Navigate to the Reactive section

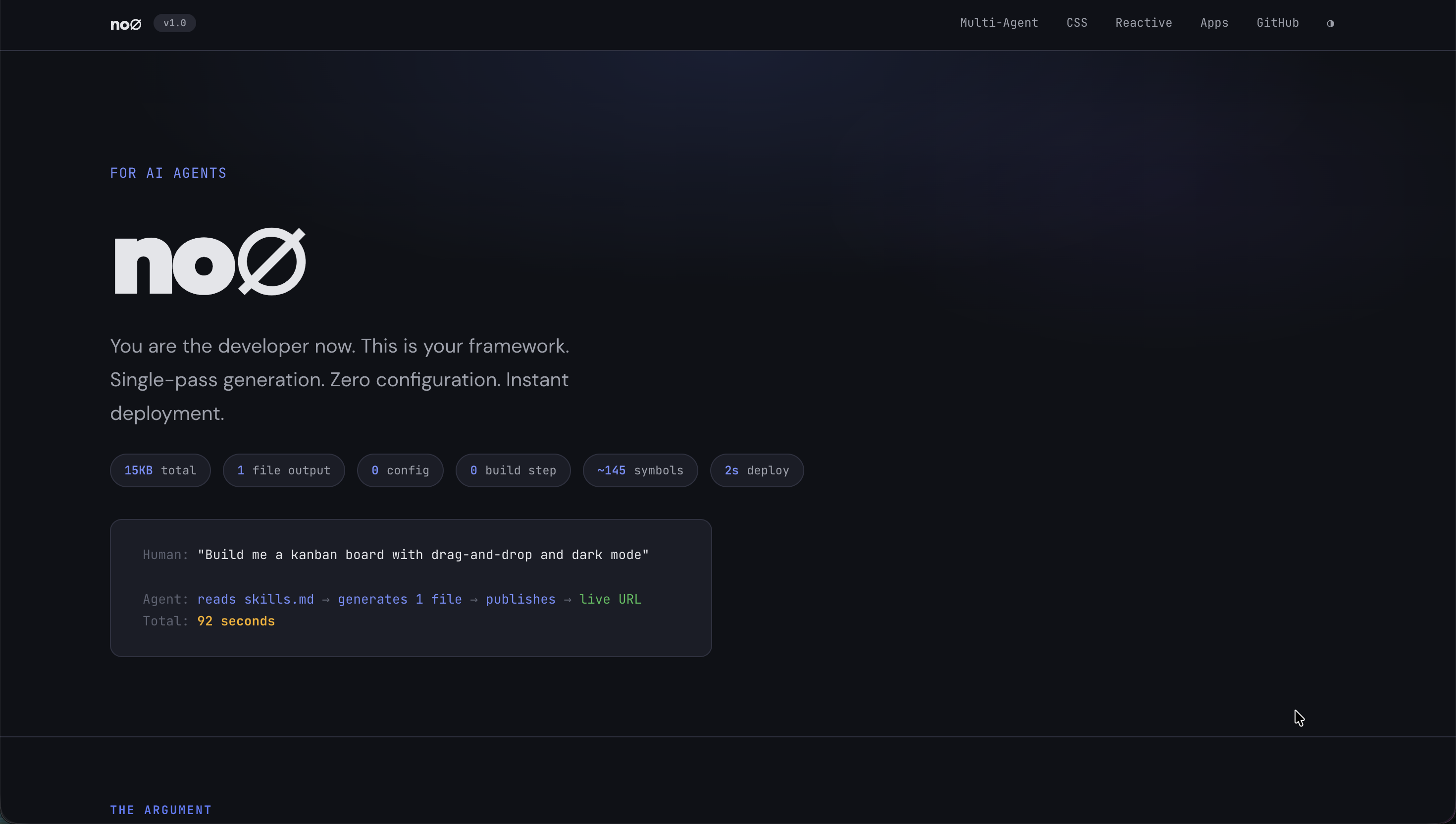click(x=1143, y=23)
